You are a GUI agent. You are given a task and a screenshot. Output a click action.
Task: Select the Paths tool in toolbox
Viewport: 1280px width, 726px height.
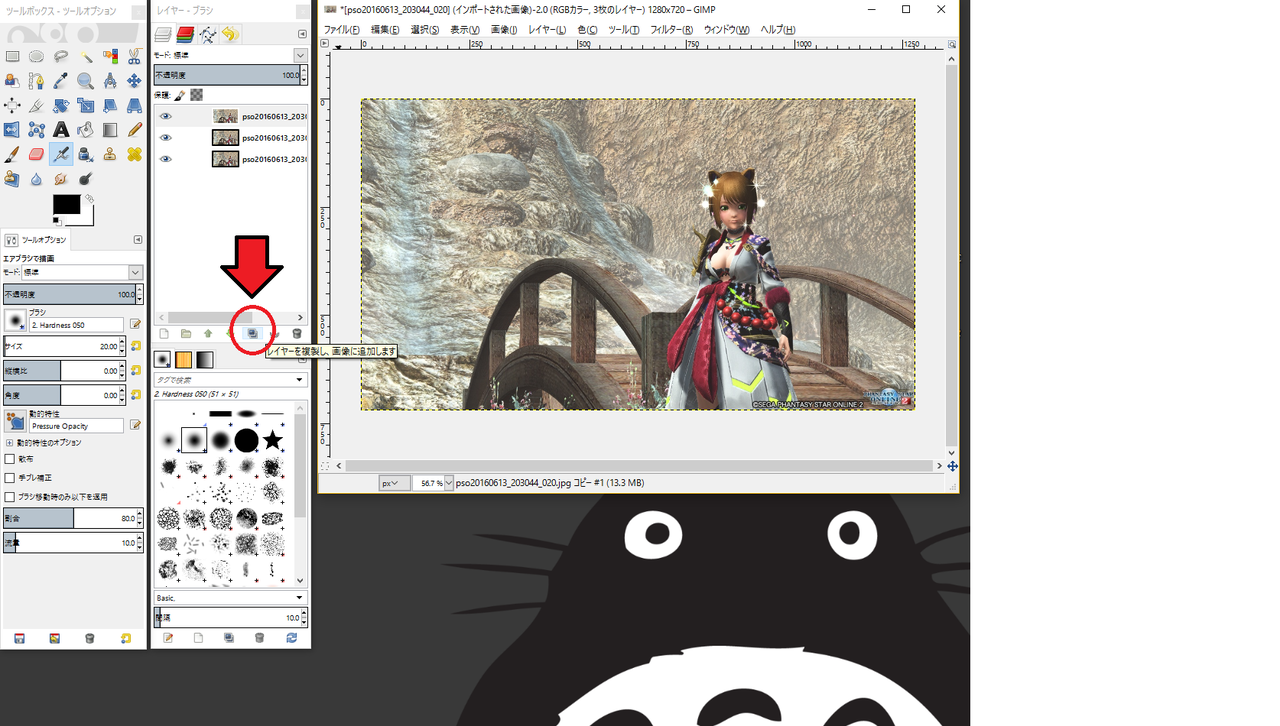(37, 81)
